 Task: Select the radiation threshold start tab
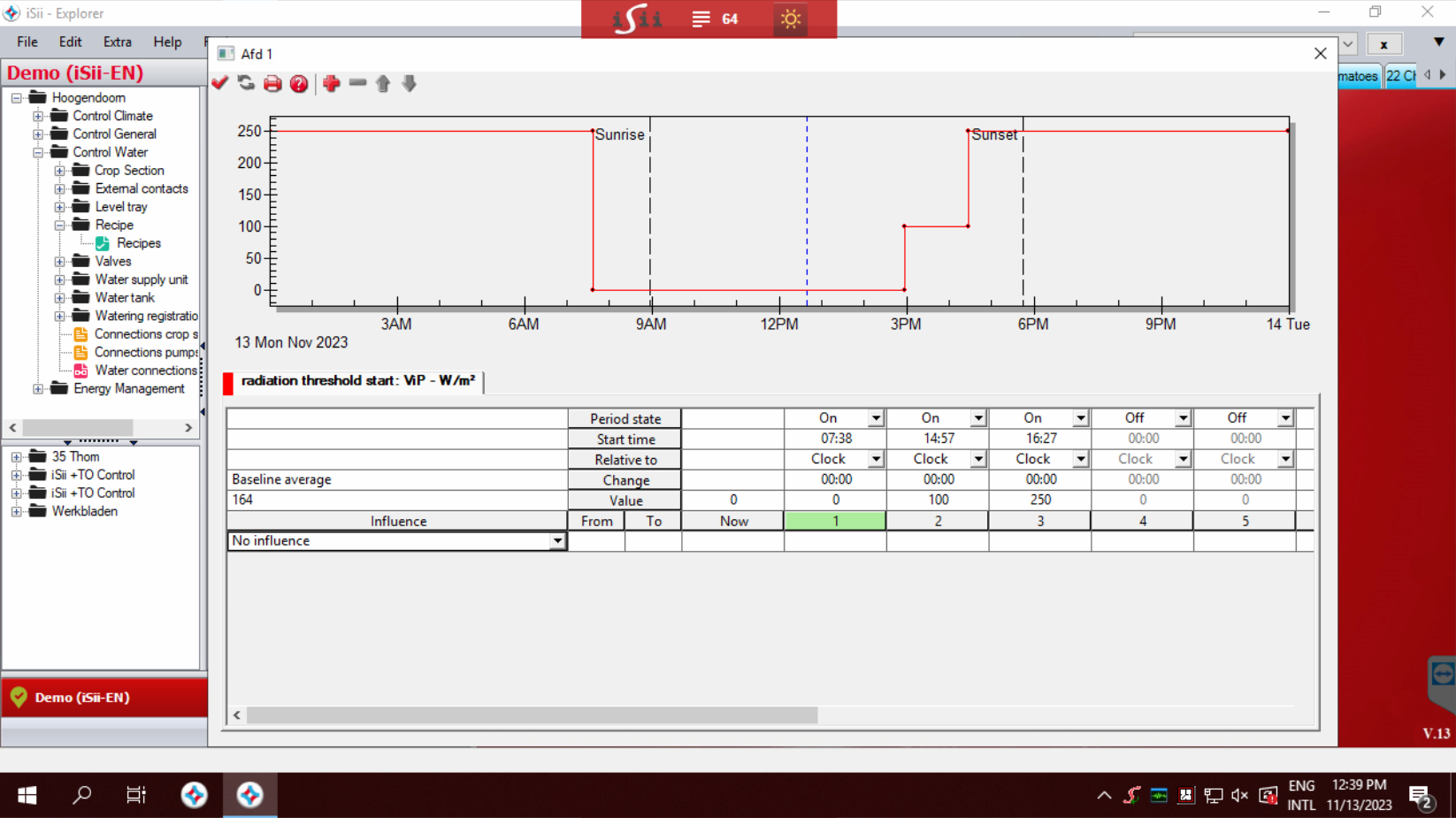point(357,381)
